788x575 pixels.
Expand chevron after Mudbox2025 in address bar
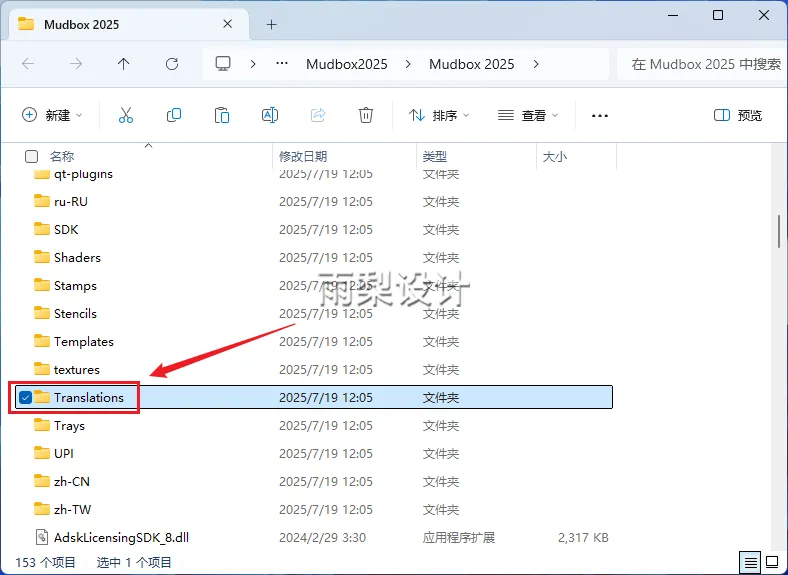tap(408, 64)
